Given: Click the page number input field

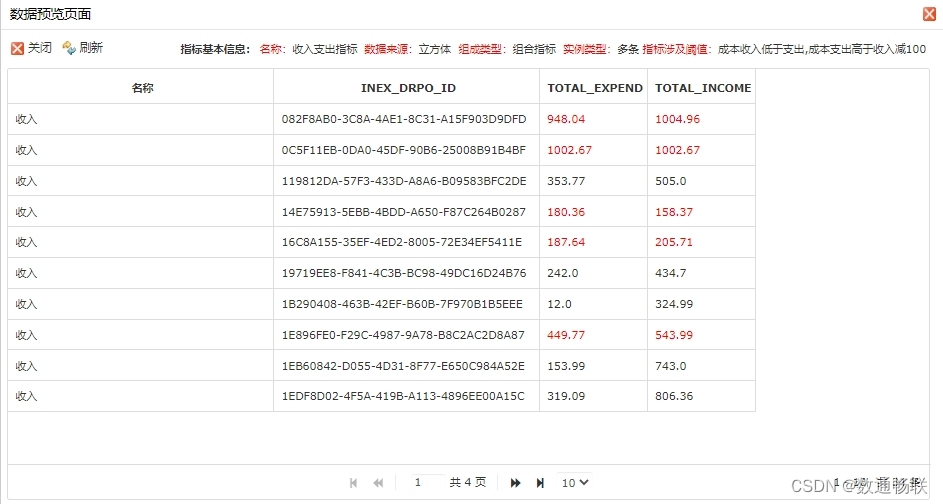Looking at the screenshot, I should pos(428,482).
